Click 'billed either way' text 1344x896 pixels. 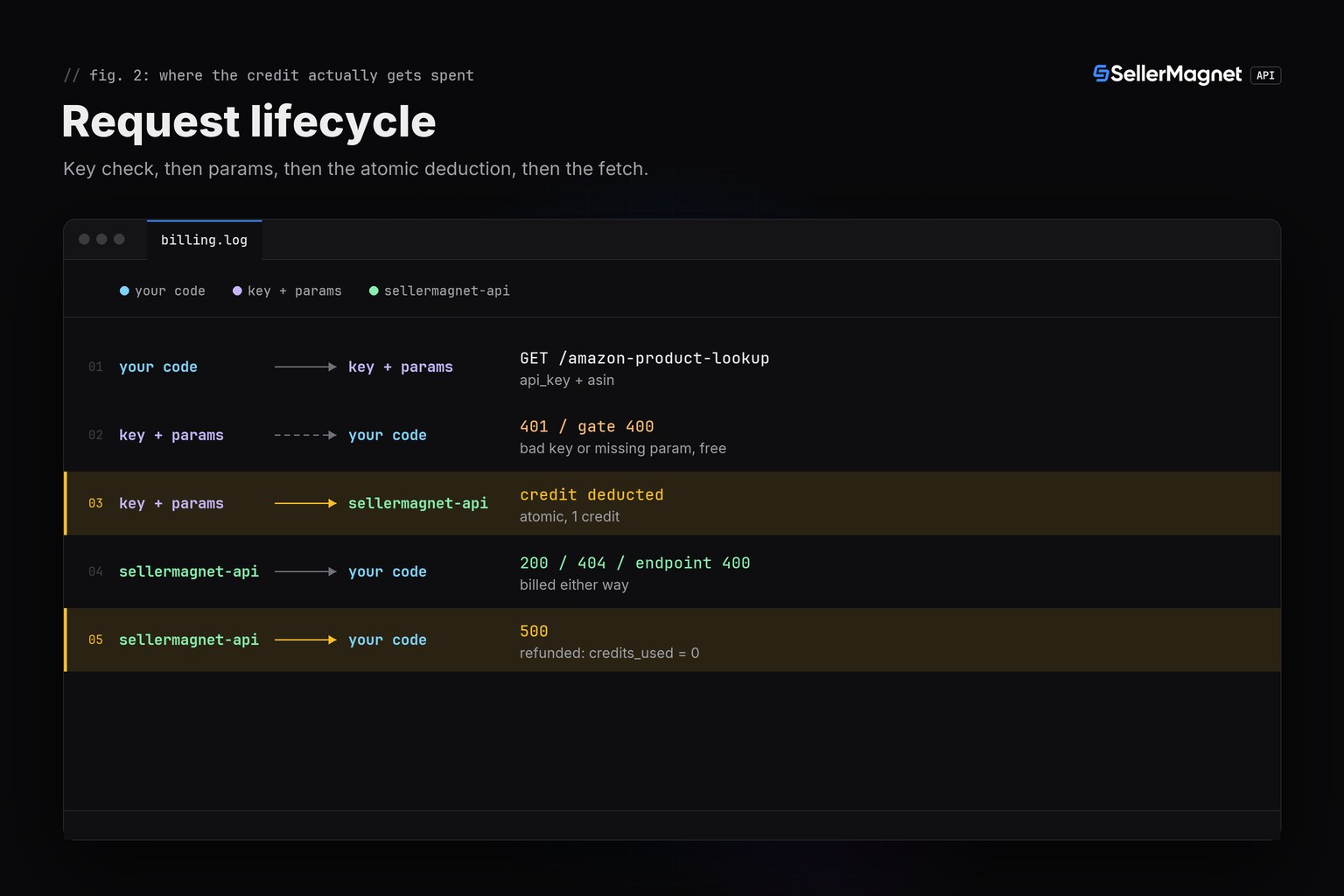574,584
